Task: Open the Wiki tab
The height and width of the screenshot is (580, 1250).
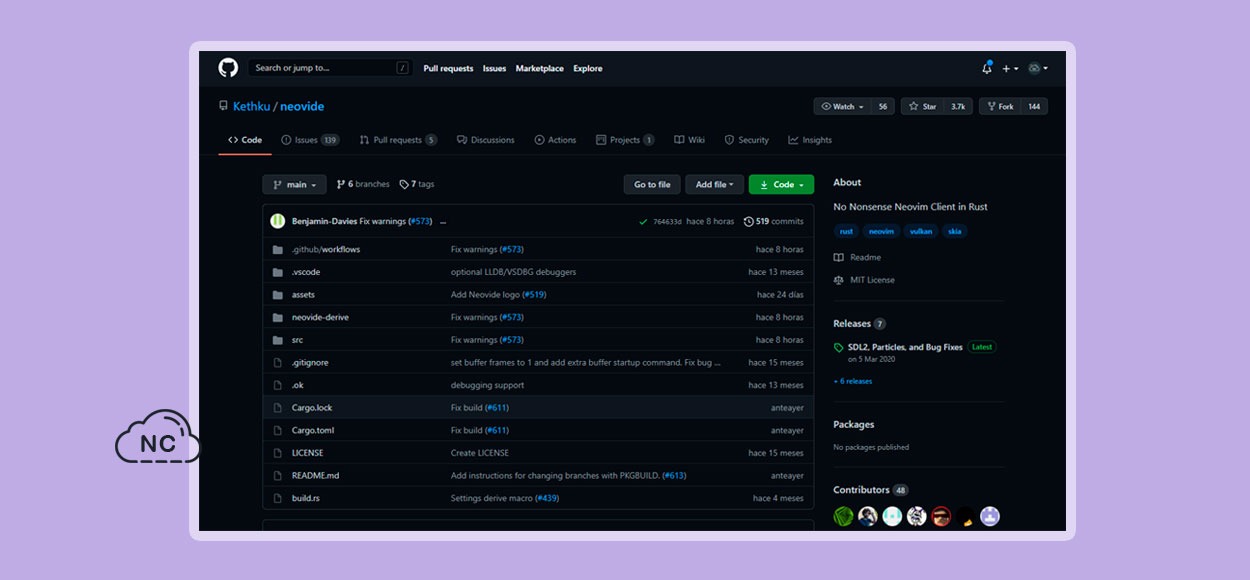Action: [x=689, y=140]
